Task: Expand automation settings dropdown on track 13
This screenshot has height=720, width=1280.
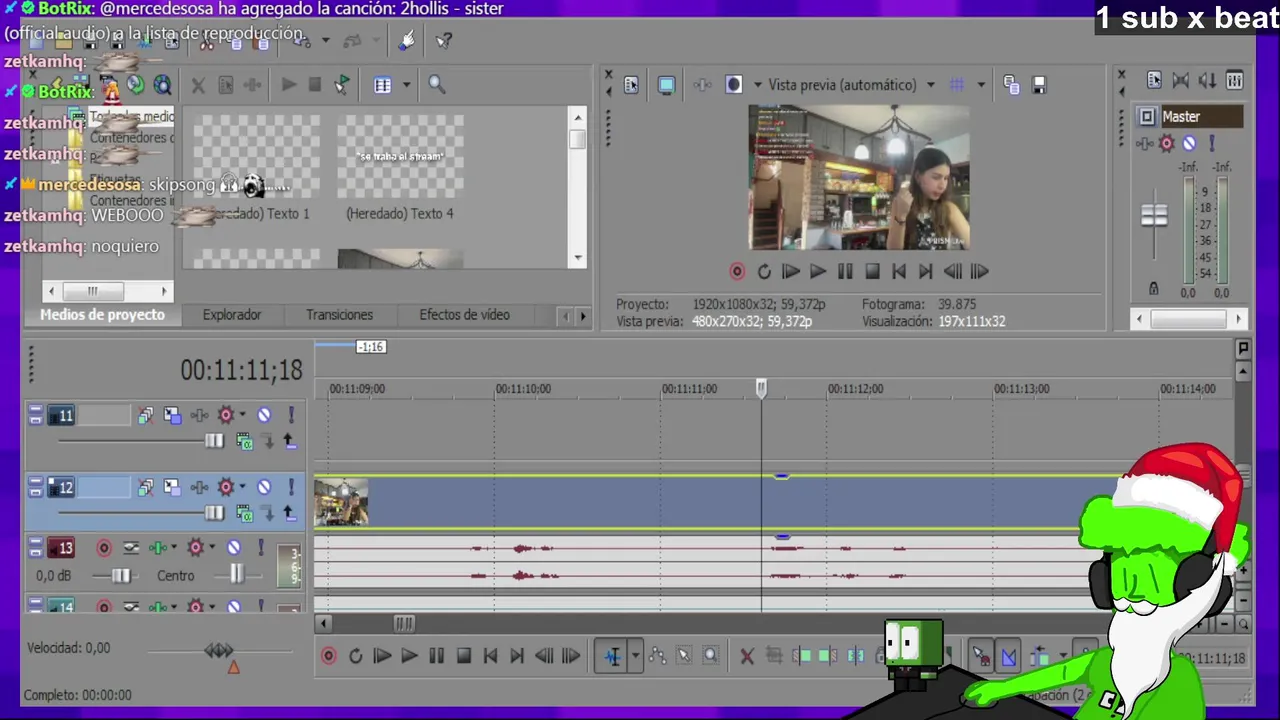Action: point(211,548)
